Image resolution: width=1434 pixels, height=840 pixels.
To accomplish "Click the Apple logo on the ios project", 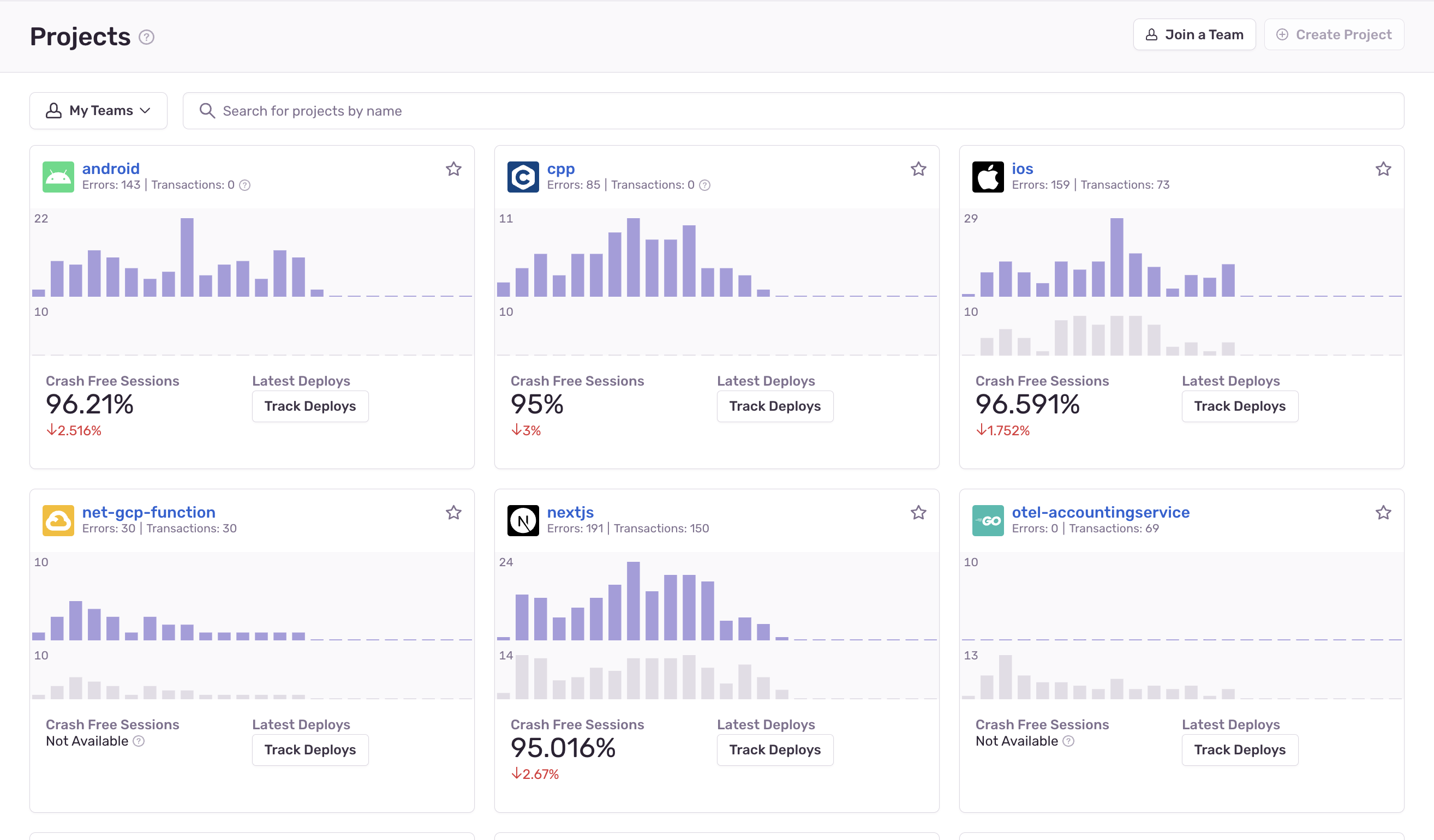I will (988, 177).
